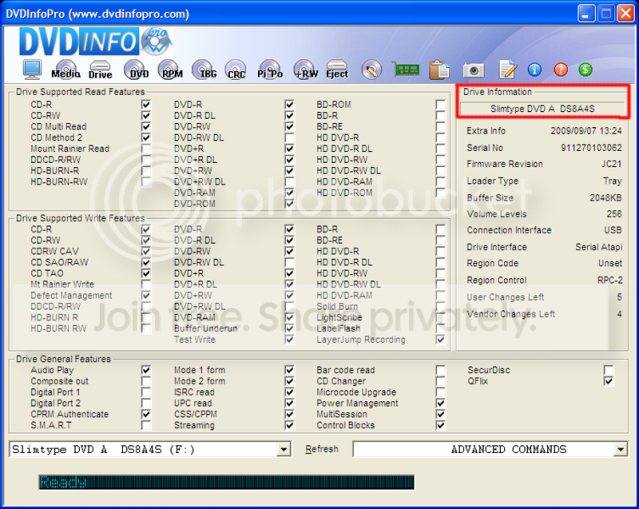Toggle the SecurDisc checkbox
The image size is (639, 509).
[608, 370]
